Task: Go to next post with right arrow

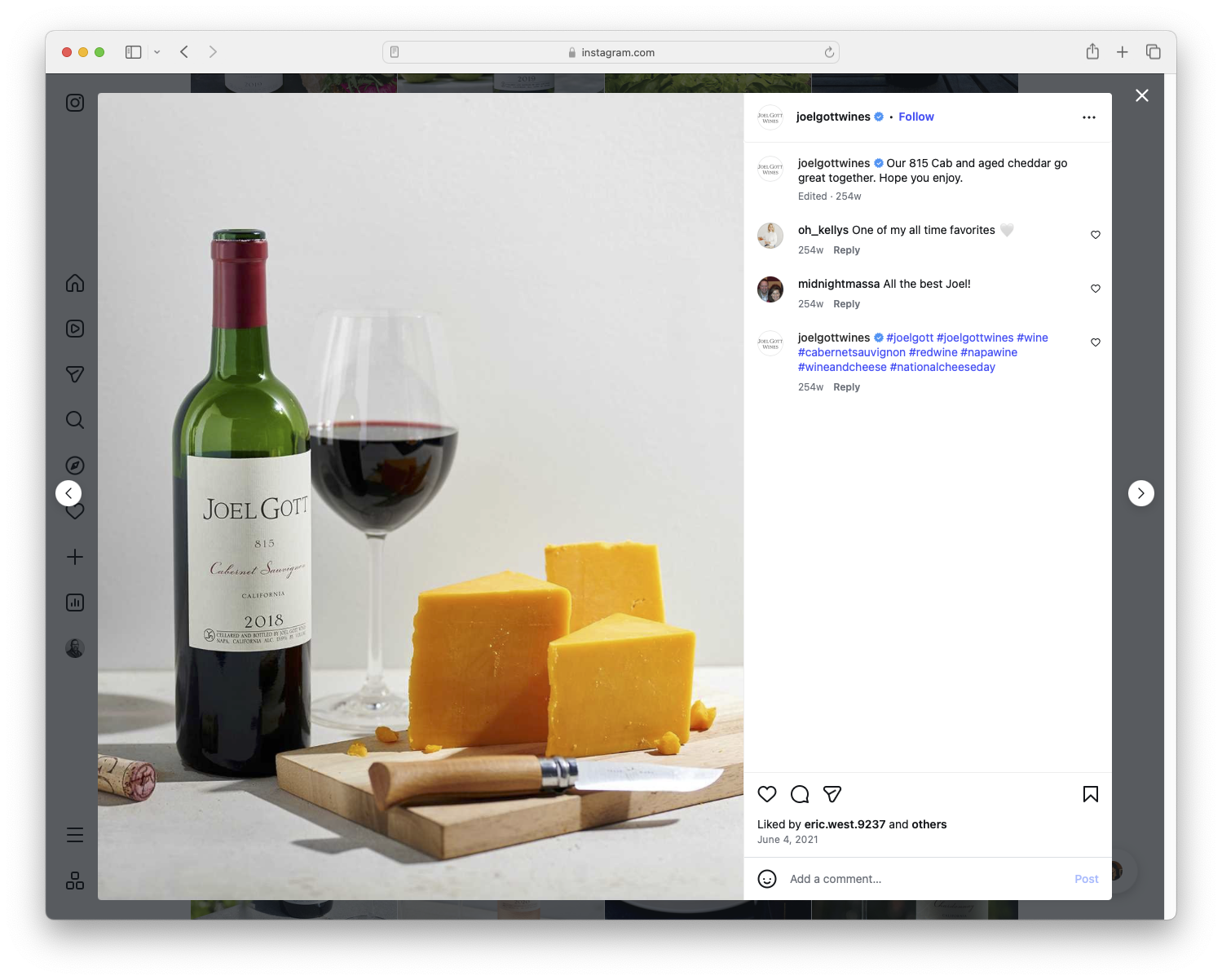Action: [x=1141, y=493]
